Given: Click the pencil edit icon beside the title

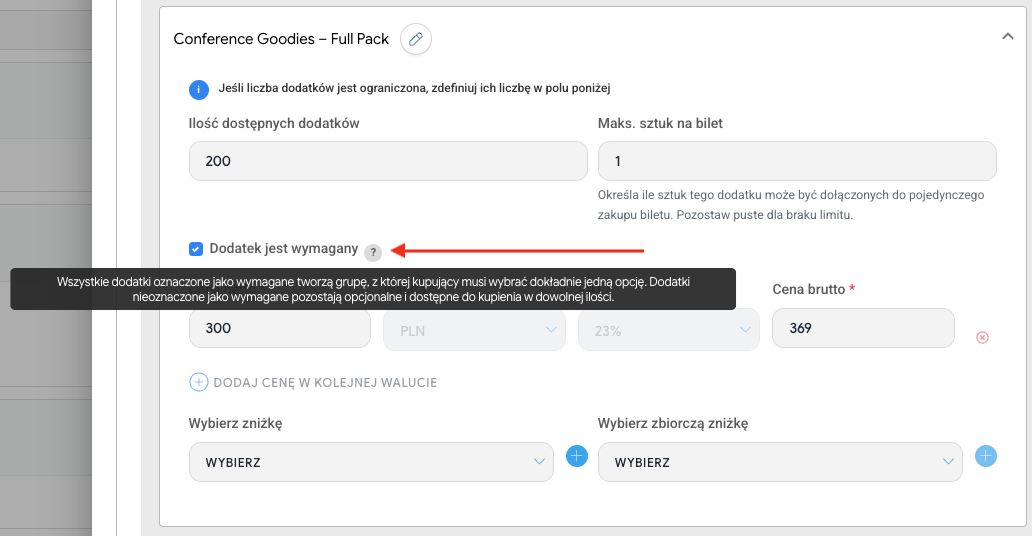Looking at the screenshot, I should pos(416,39).
